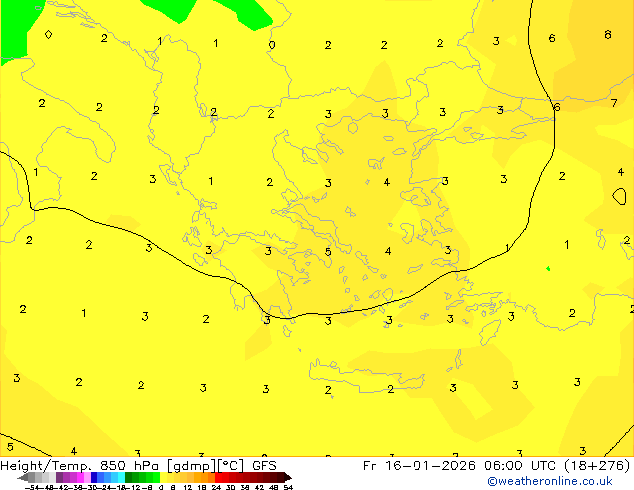Click the temperature value 8 on the map
This screenshot has height=490, width=634.
tap(608, 35)
